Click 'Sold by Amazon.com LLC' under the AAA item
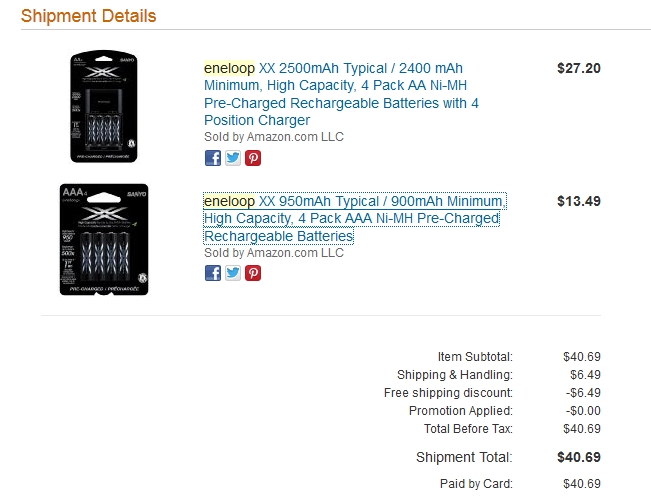Image resolution: width=651 pixels, height=497 pixels. click(x=273, y=253)
